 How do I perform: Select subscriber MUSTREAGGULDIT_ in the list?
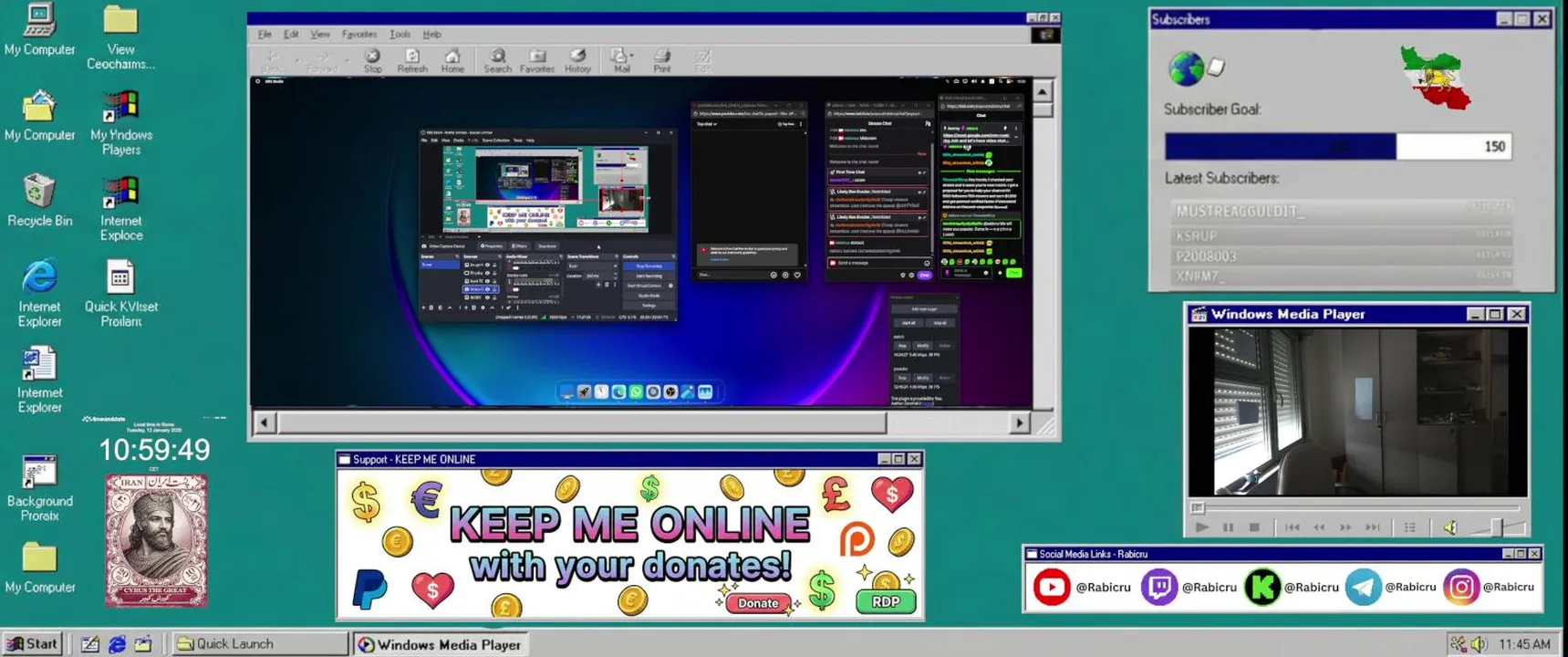[x=1341, y=211]
